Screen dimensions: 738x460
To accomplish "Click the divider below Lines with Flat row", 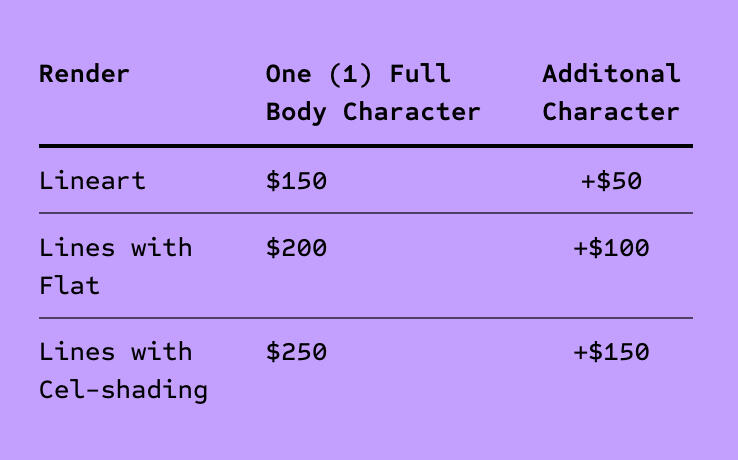I will [366, 318].
